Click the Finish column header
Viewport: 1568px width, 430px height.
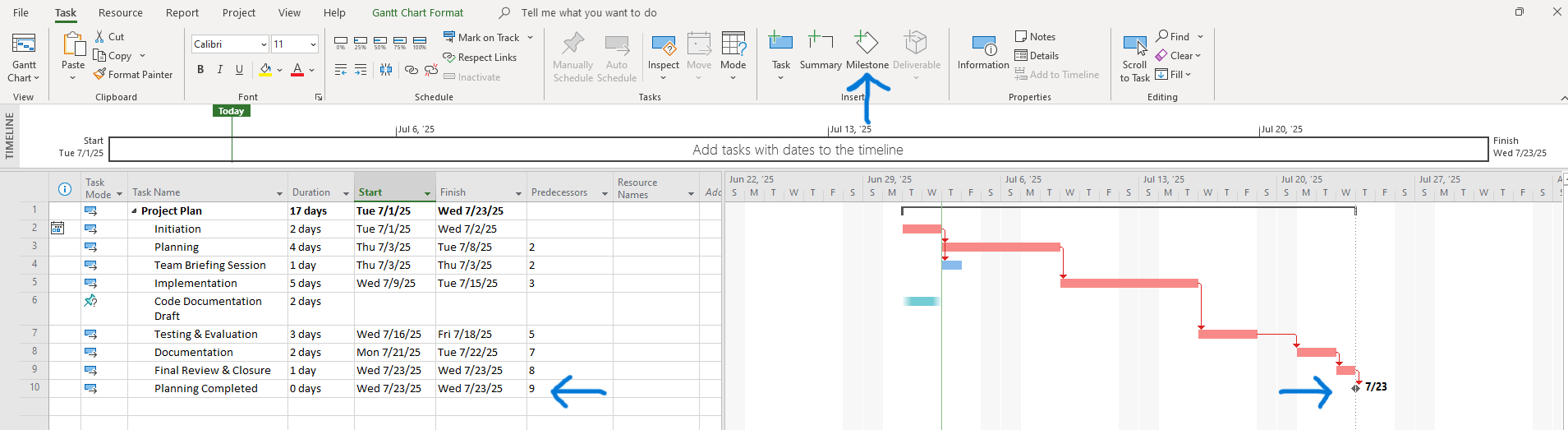pyautogui.click(x=481, y=187)
